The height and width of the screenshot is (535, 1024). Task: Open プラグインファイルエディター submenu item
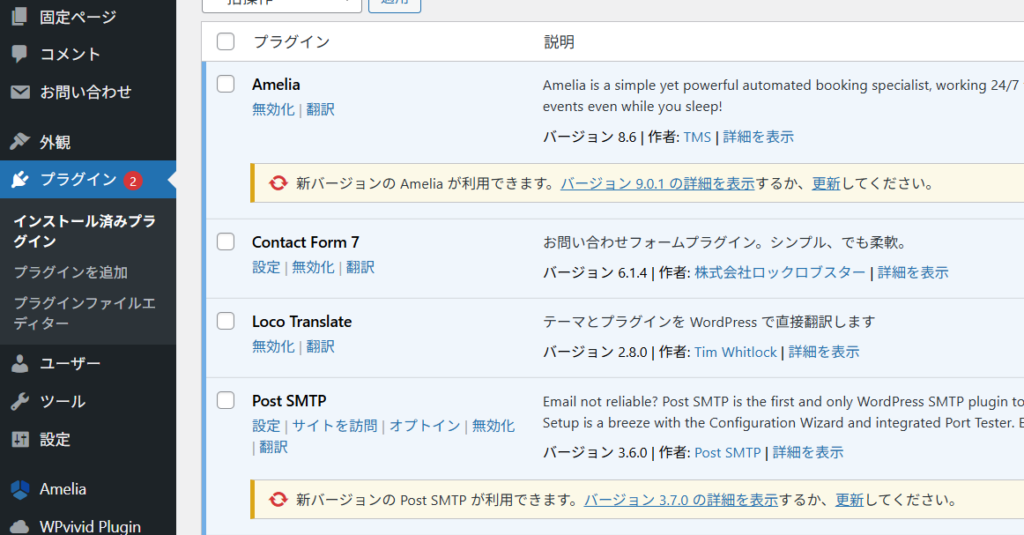coord(84,313)
